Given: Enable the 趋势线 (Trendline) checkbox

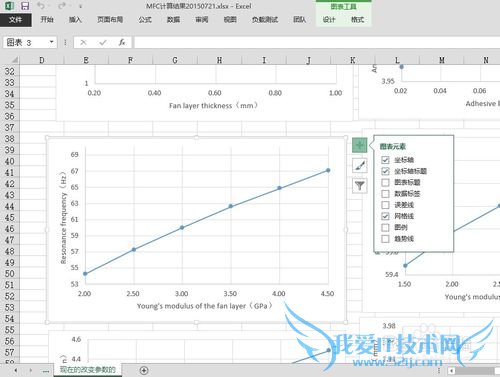Looking at the screenshot, I should [385, 239].
